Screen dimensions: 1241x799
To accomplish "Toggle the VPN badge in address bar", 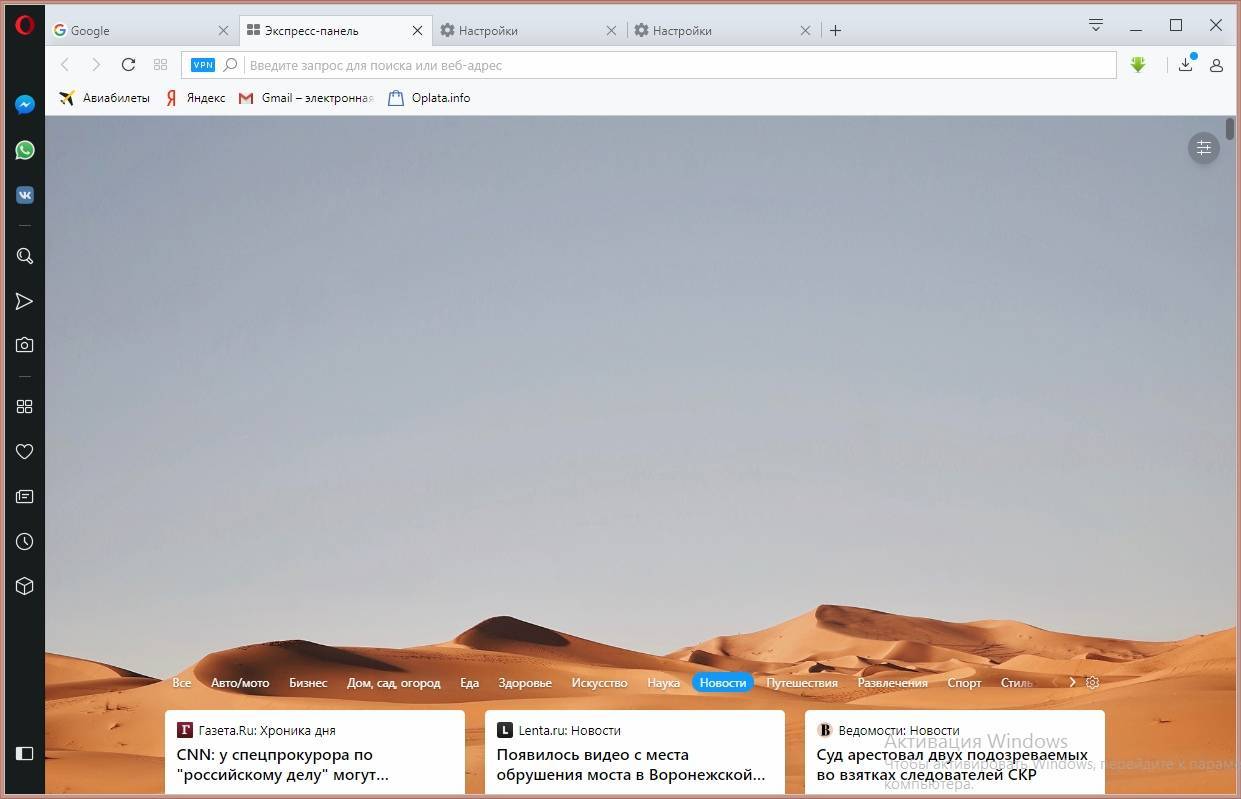I will (x=203, y=65).
